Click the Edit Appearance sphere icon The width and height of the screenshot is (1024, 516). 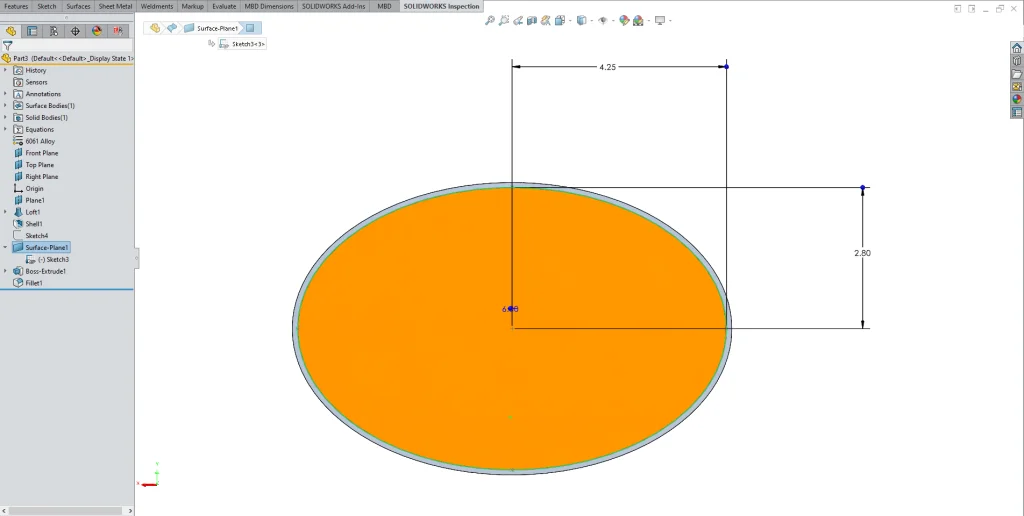(x=624, y=20)
